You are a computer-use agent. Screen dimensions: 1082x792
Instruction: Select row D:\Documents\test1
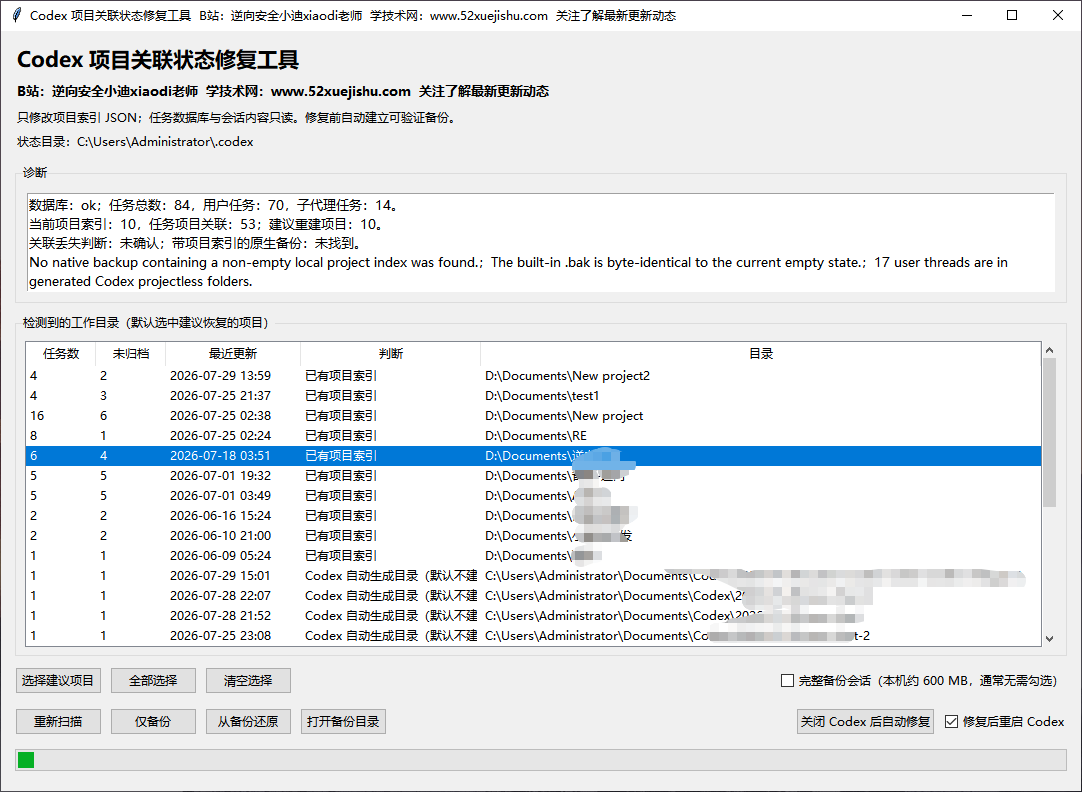(x=533, y=396)
